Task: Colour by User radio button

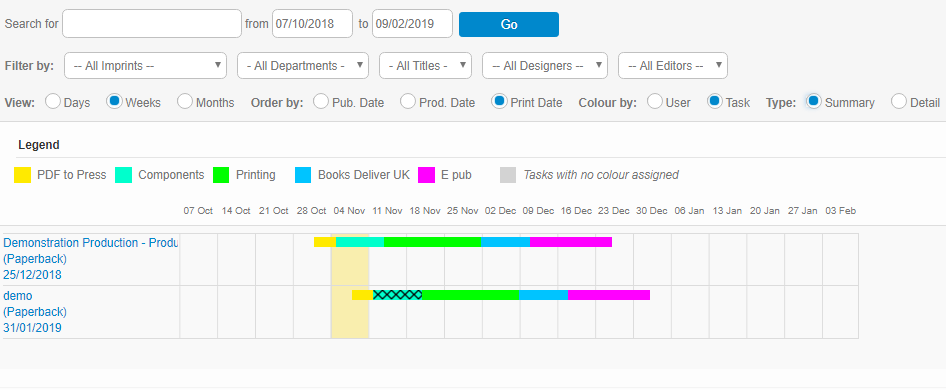Action: [x=655, y=101]
